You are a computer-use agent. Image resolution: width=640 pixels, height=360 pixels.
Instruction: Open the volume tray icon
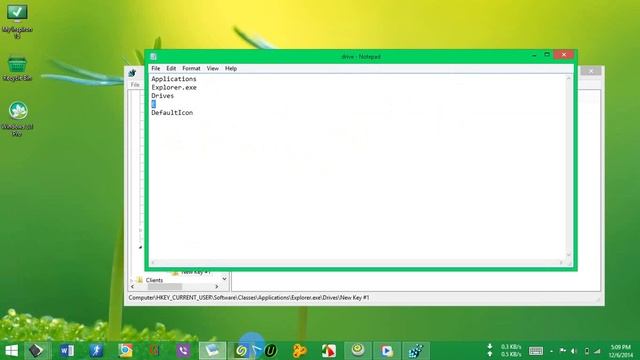(x=574, y=351)
